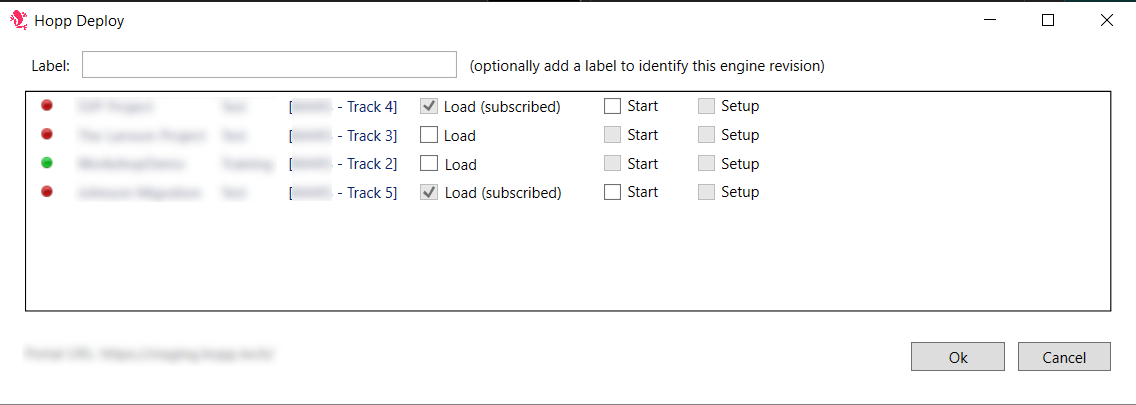The width and height of the screenshot is (1136, 405).
Task: Toggle Load (subscribed) checkbox for Track 4
Action: (429, 107)
